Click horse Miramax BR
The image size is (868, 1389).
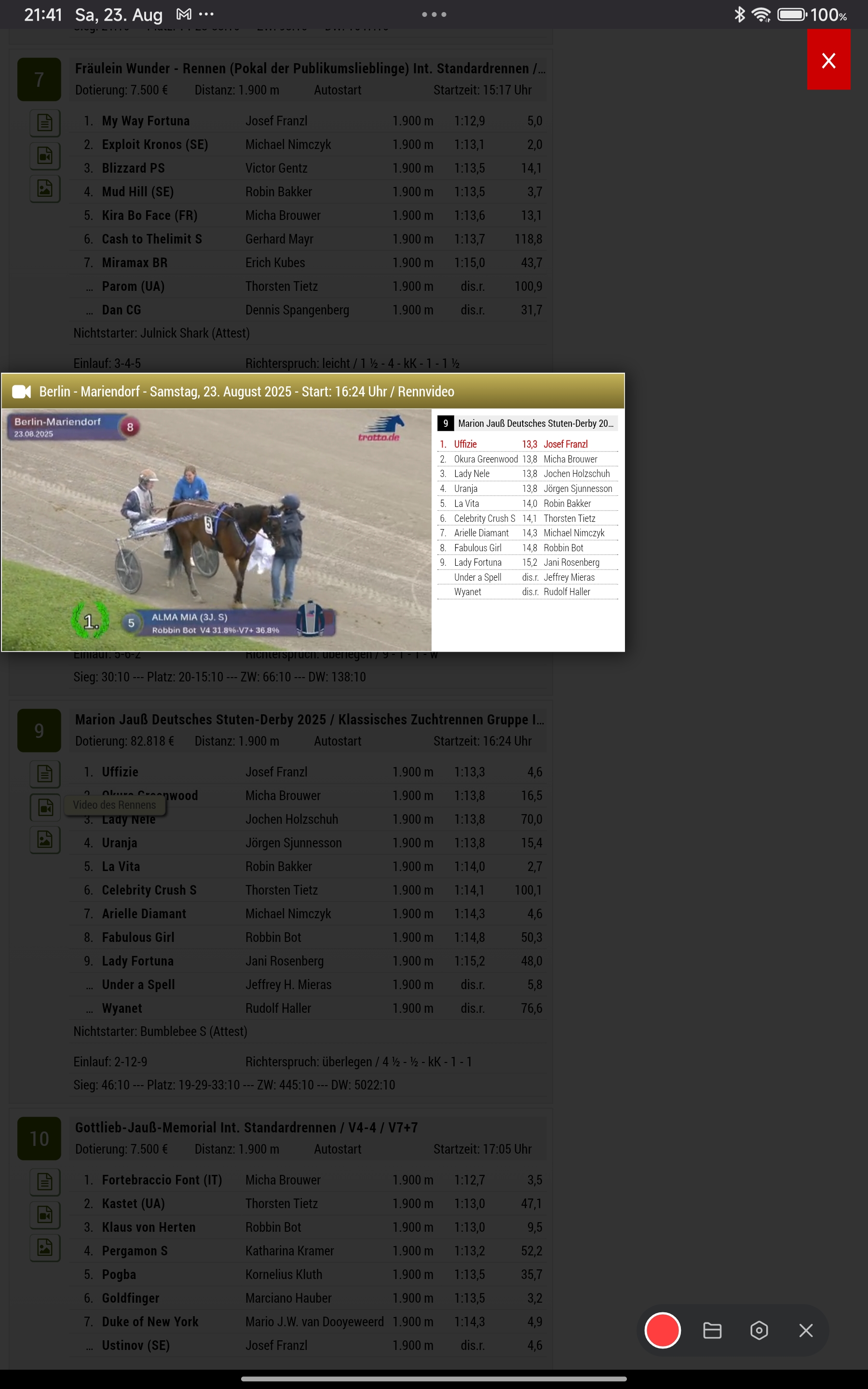click(x=135, y=262)
